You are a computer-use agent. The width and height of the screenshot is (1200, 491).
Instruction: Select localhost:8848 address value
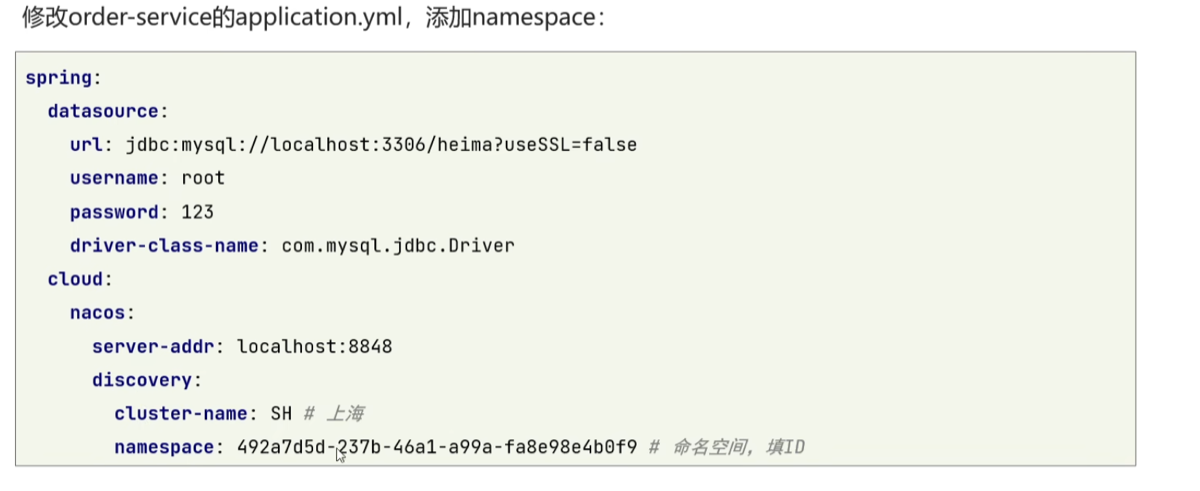coord(314,347)
